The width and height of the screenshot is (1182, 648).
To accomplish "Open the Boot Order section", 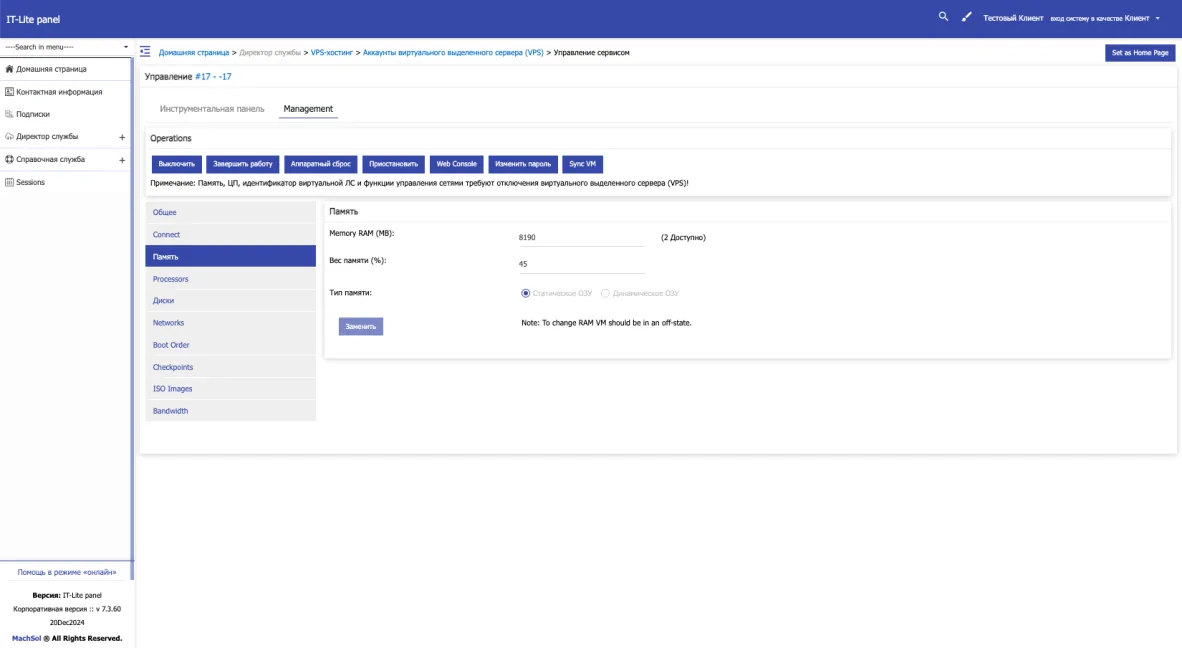I will (231, 344).
